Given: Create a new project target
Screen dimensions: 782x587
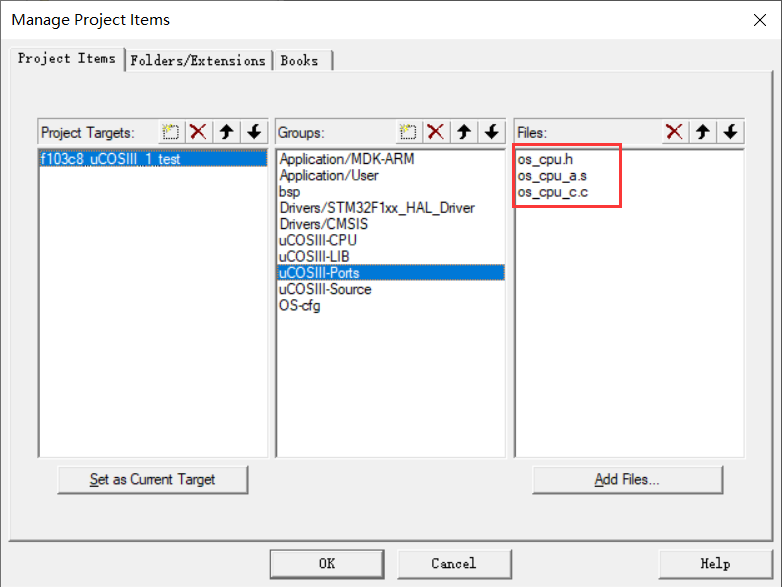Looking at the screenshot, I should point(171,132).
